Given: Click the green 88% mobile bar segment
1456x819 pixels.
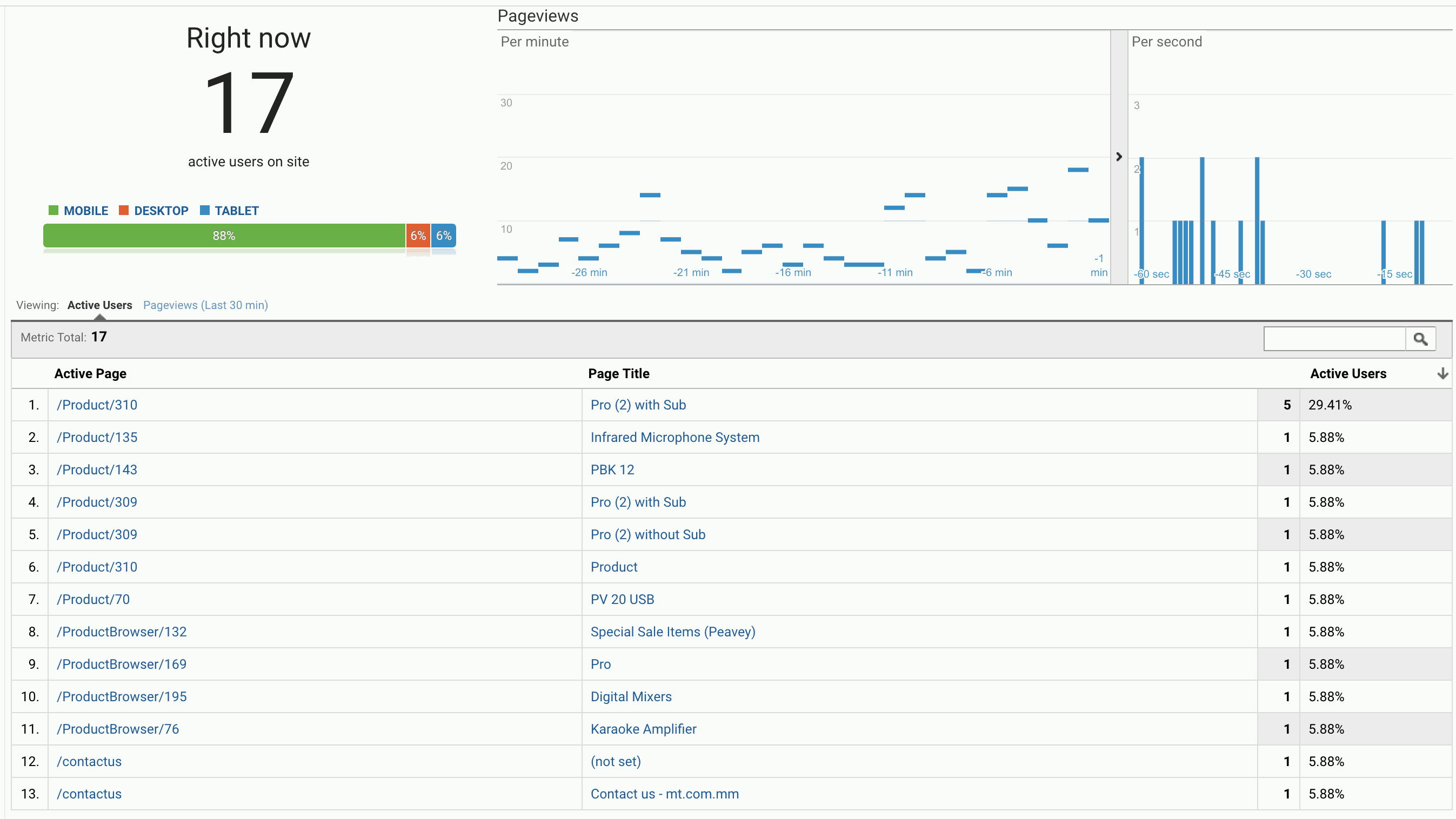Looking at the screenshot, I should [224, 235].
